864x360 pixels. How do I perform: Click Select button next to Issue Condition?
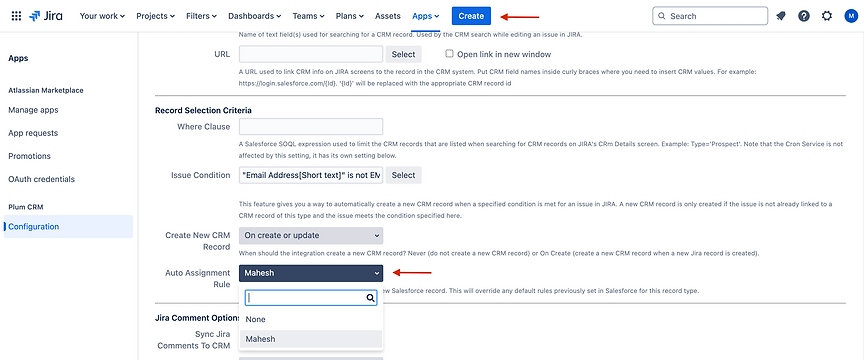(x=403, y=175)
